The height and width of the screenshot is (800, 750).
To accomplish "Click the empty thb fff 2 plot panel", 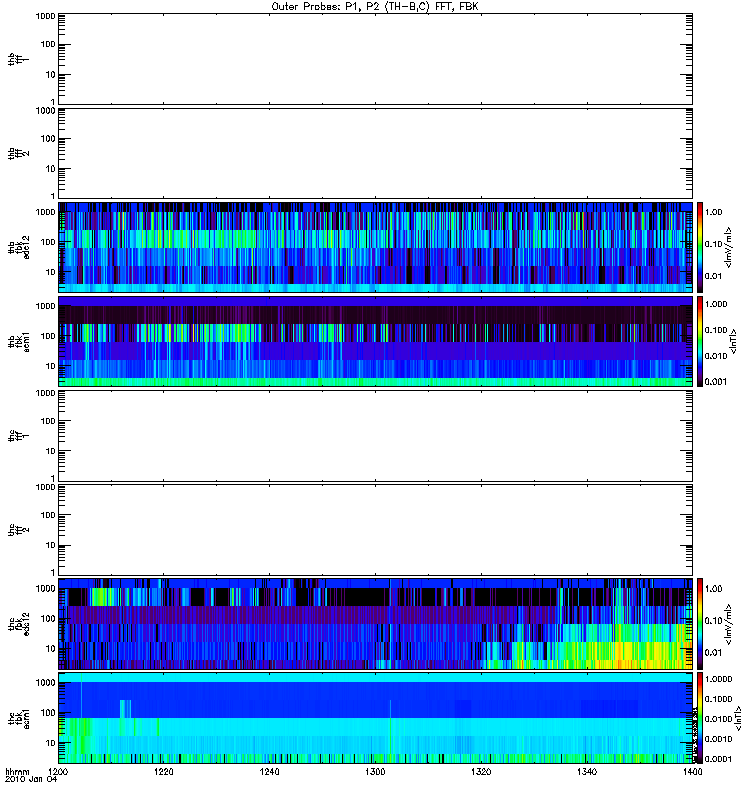I will (376, 153).
